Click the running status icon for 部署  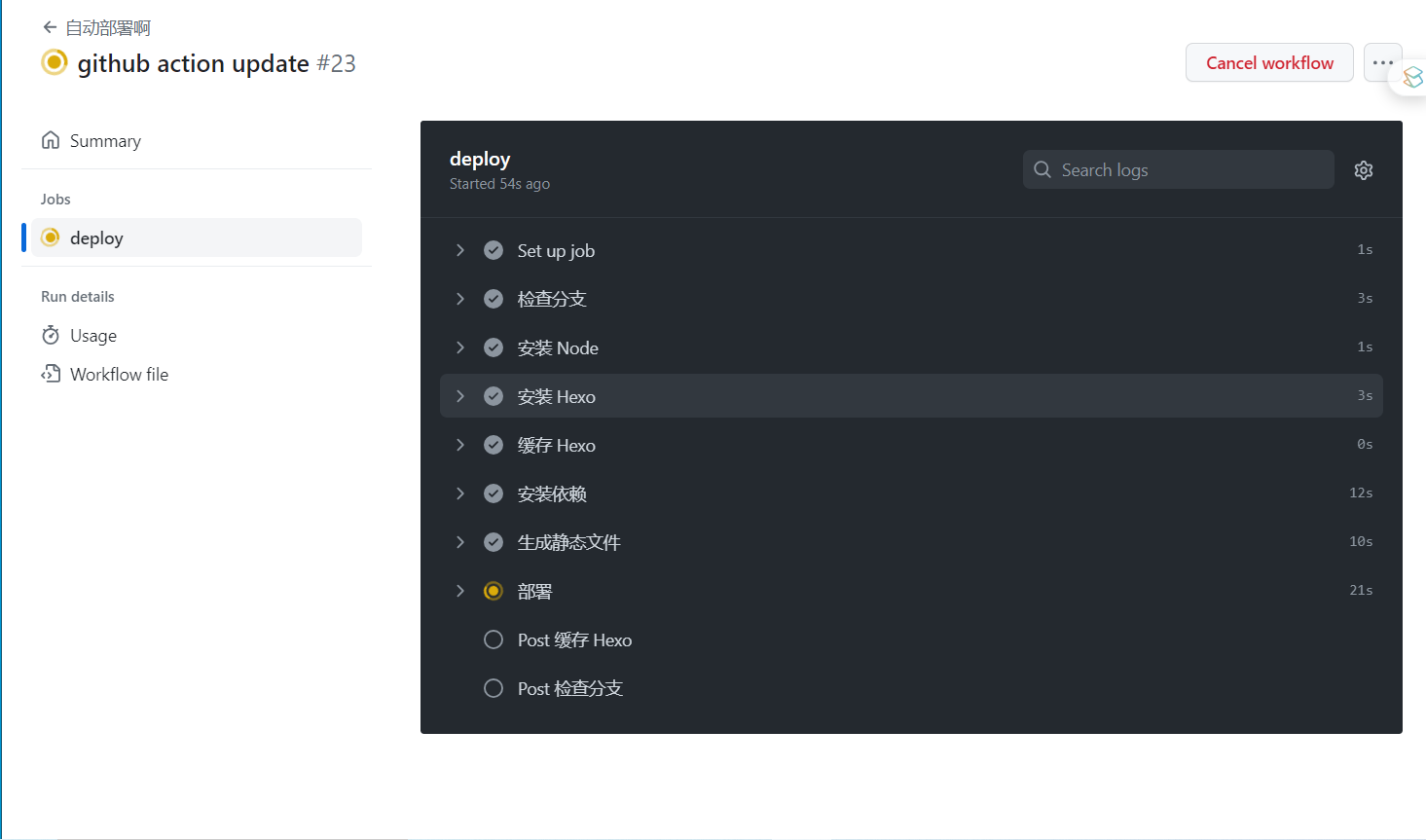point(494,591)
